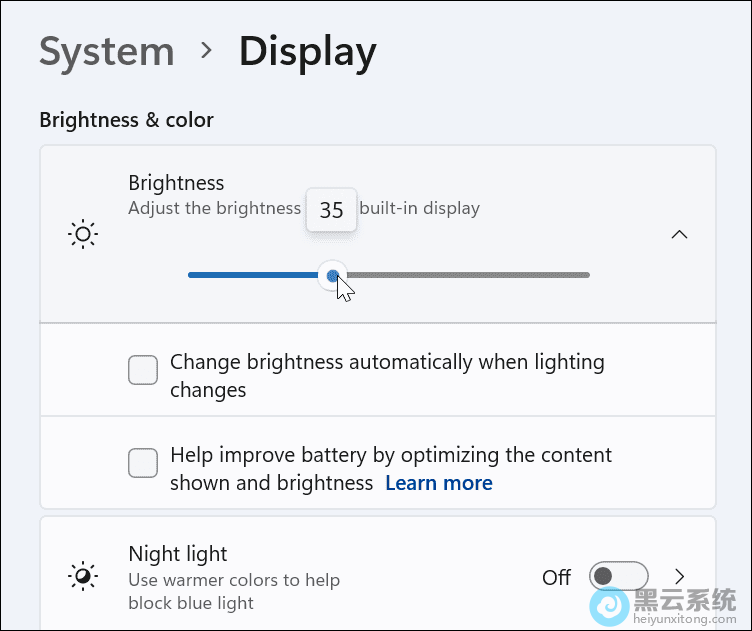This screenshot has height=631, width=752.
Task: Check the Help improve battery checkbox
Action: coord(143,463)
